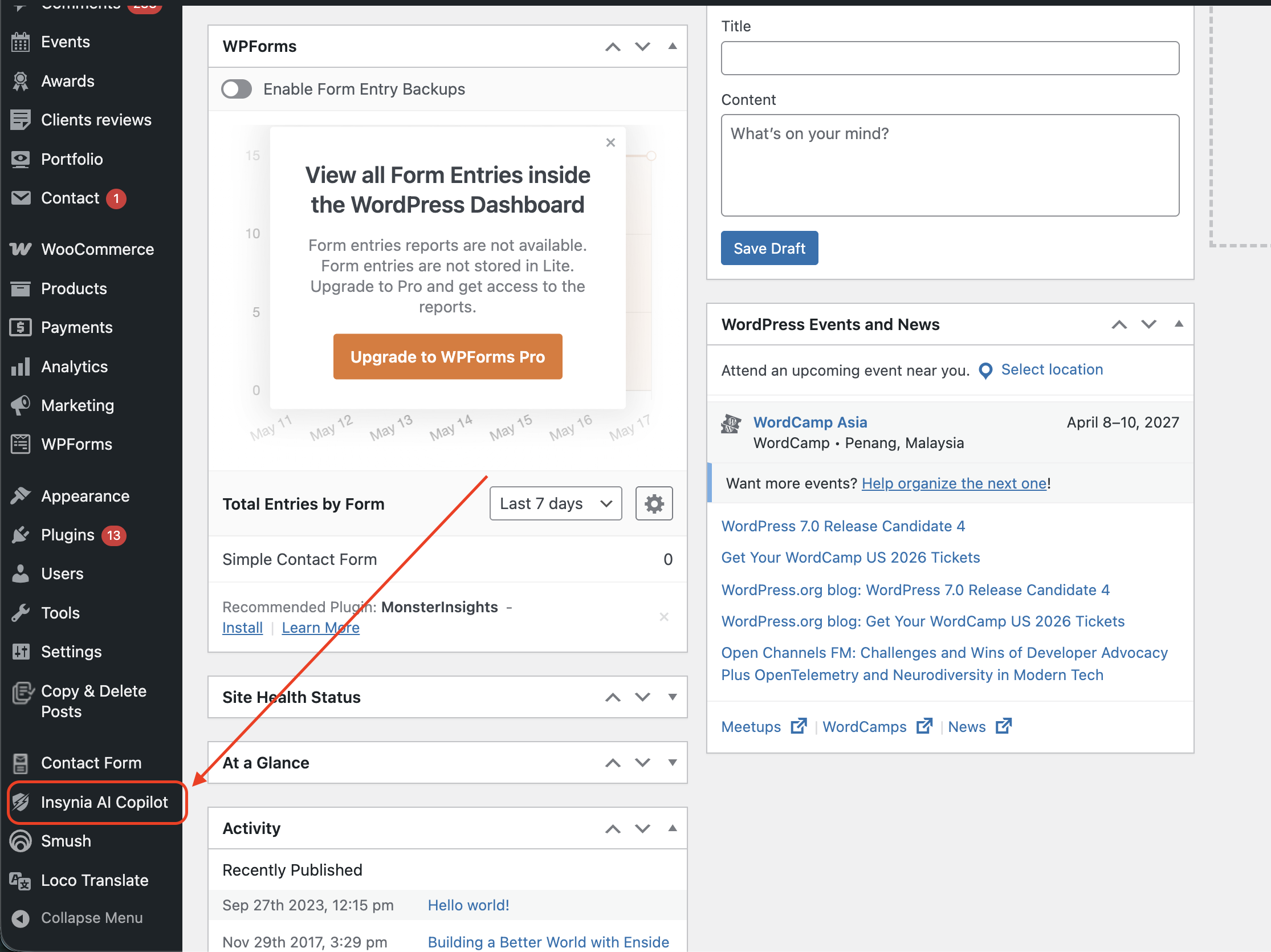Click the location pin icon

[x=985, y=371]
